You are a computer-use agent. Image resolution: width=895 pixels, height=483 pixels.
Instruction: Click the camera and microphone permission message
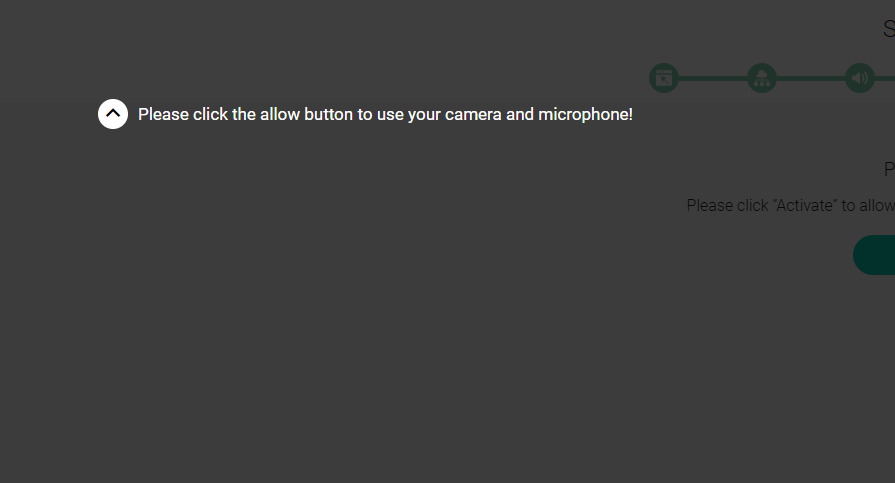coord(385,114)
